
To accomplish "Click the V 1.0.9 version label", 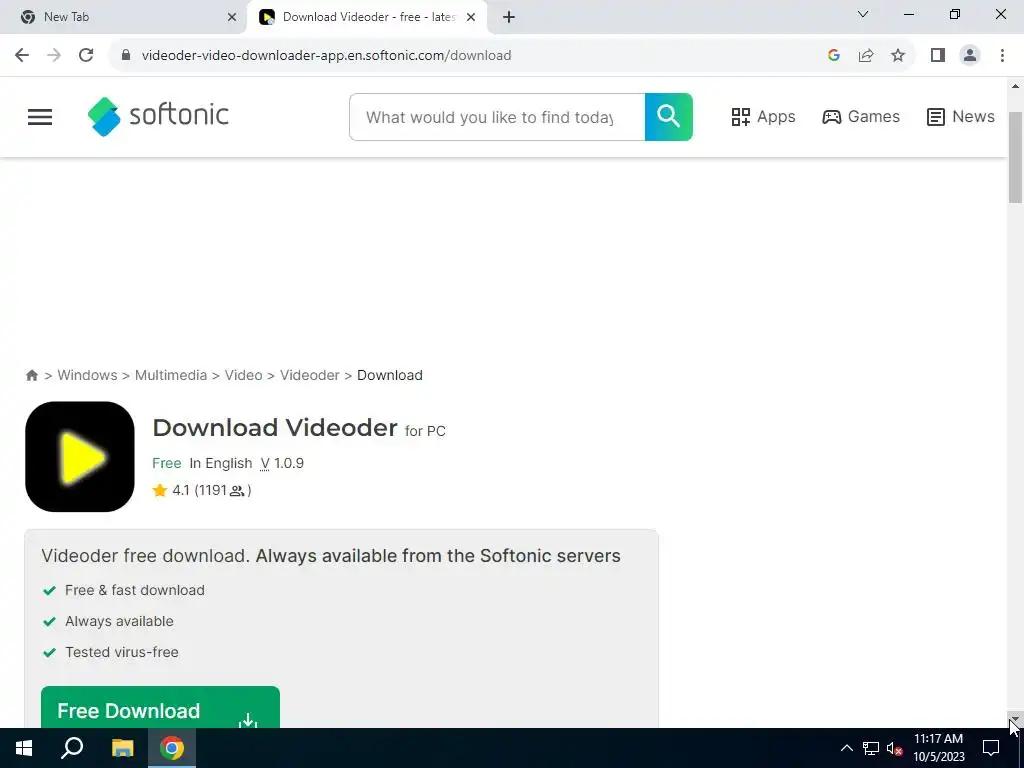I will tap(282, 464).
